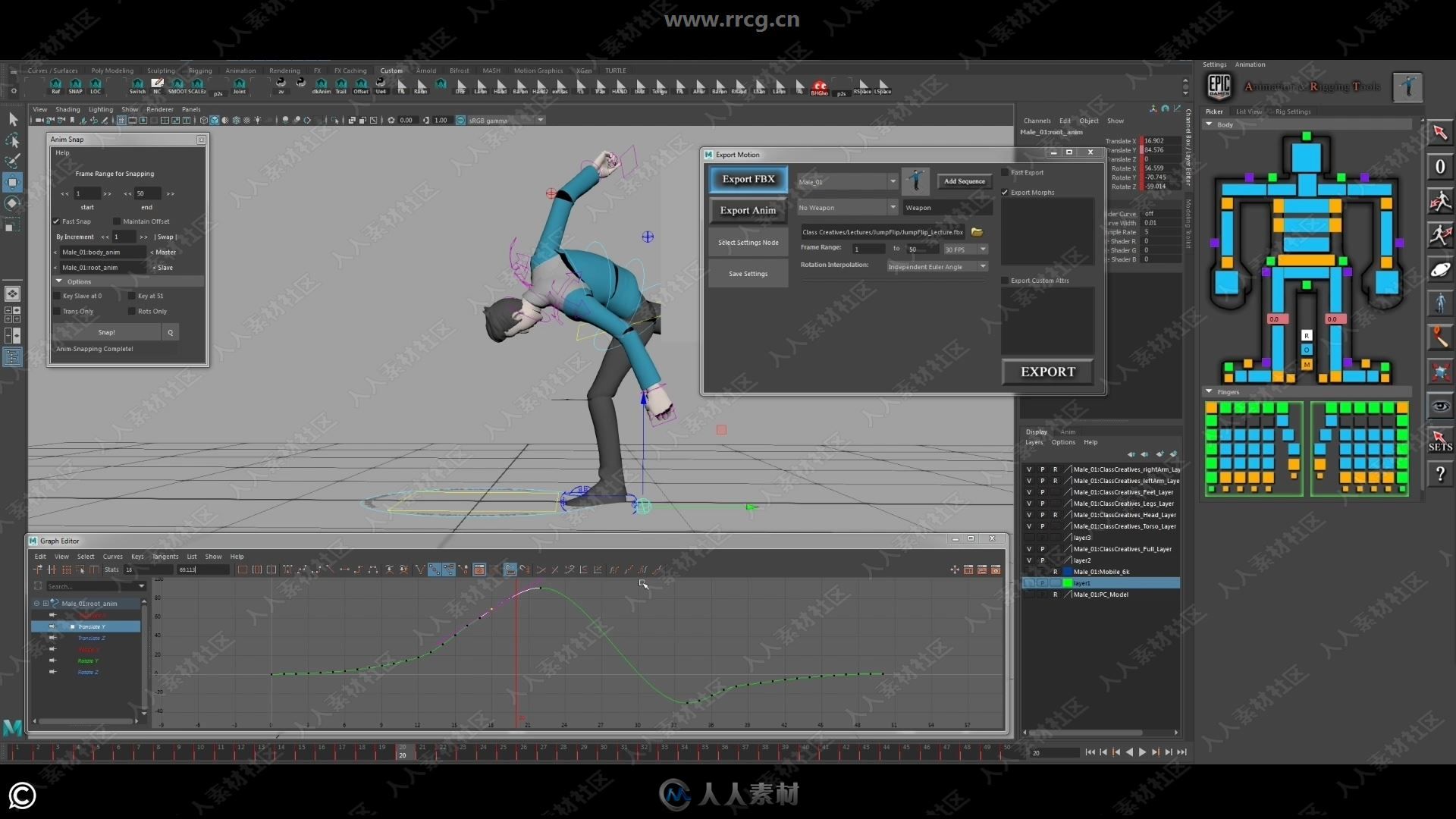The height and width of the screenshot is (819, 1456).
Task: Click the Offset shelf icon
Action: [361, 86]
